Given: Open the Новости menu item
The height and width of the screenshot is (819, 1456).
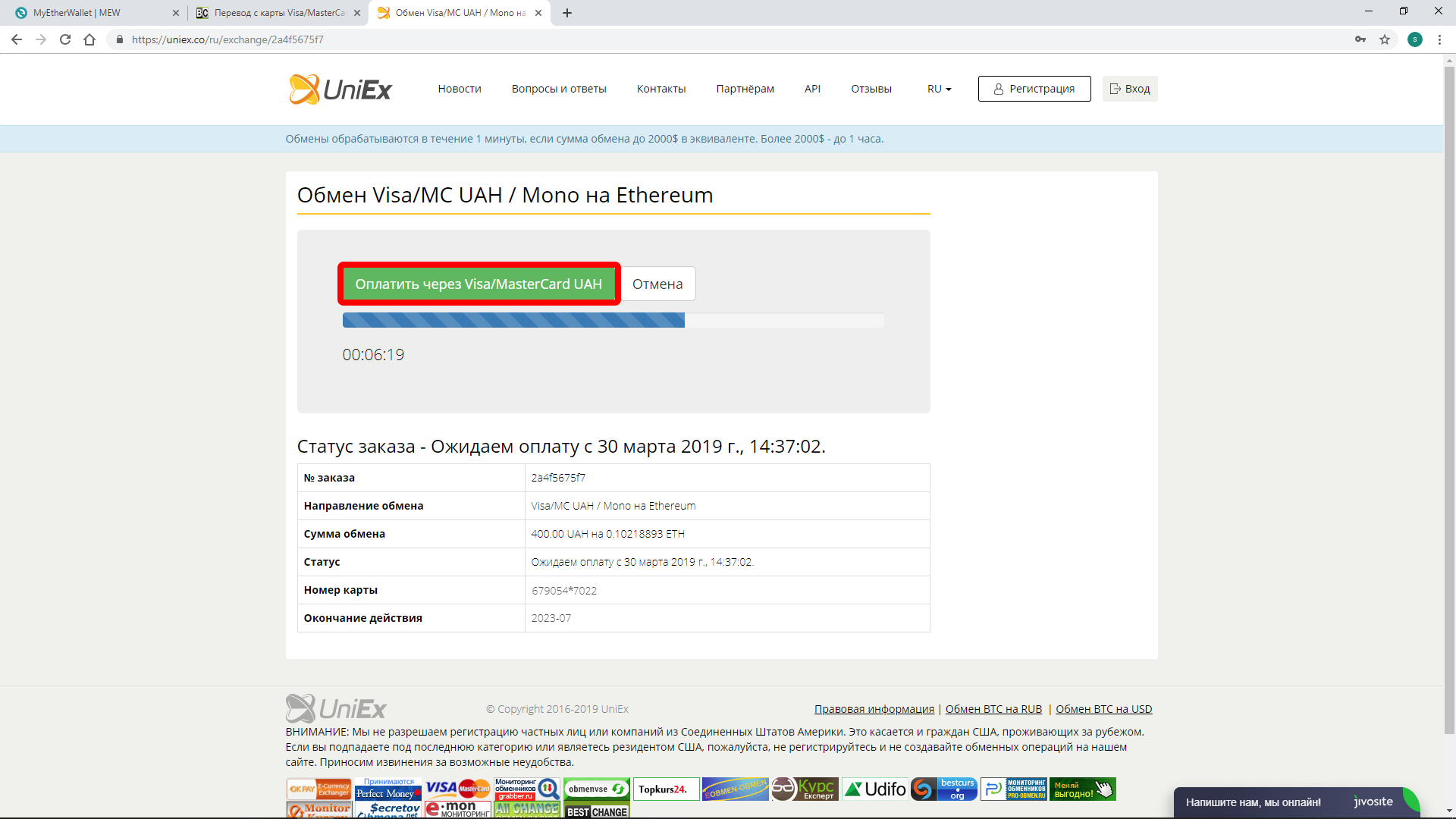Looking at the screenshot, I should coord(460,89).
